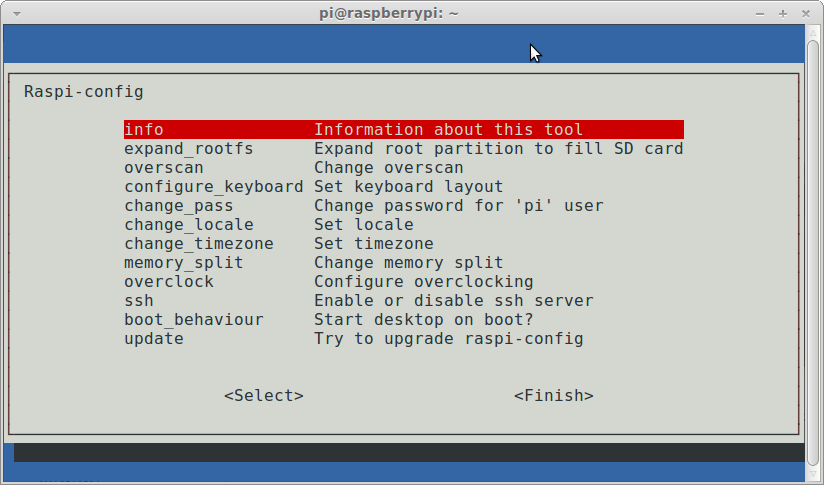Click the terminal vertical scrollbar
Screen dimensions: 824x485
[x=813, y=252]
